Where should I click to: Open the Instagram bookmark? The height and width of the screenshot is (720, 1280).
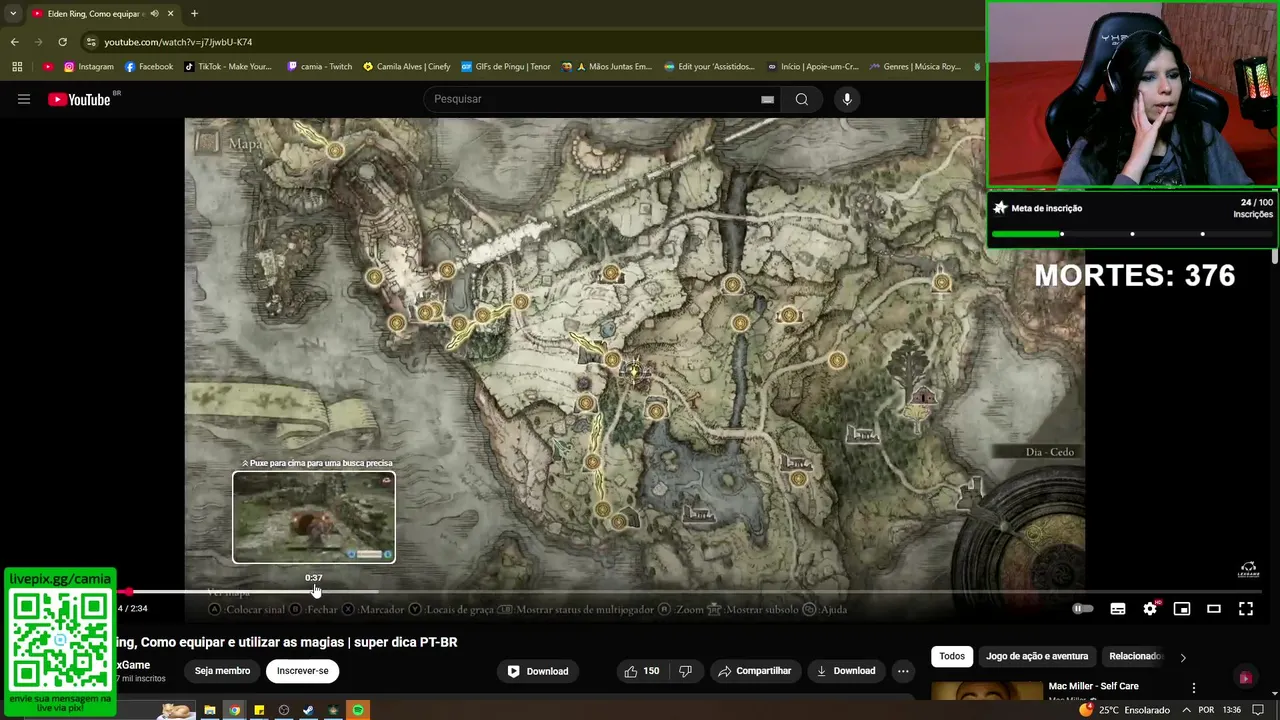tap(89, 67)
